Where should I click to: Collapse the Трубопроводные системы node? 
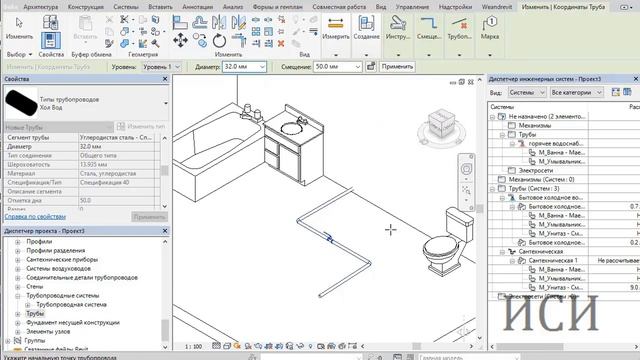[x=18, y=296]
